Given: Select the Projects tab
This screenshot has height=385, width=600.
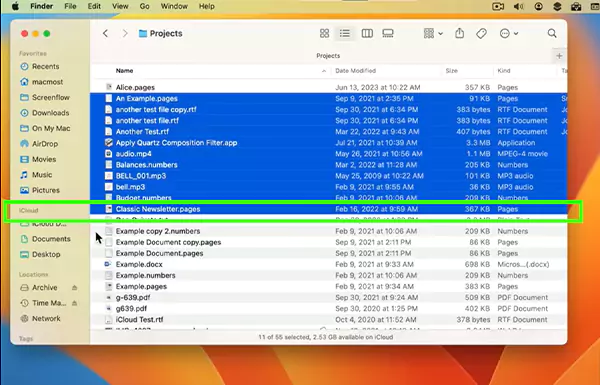Looking at the screenshot, I should coord(328,56).
